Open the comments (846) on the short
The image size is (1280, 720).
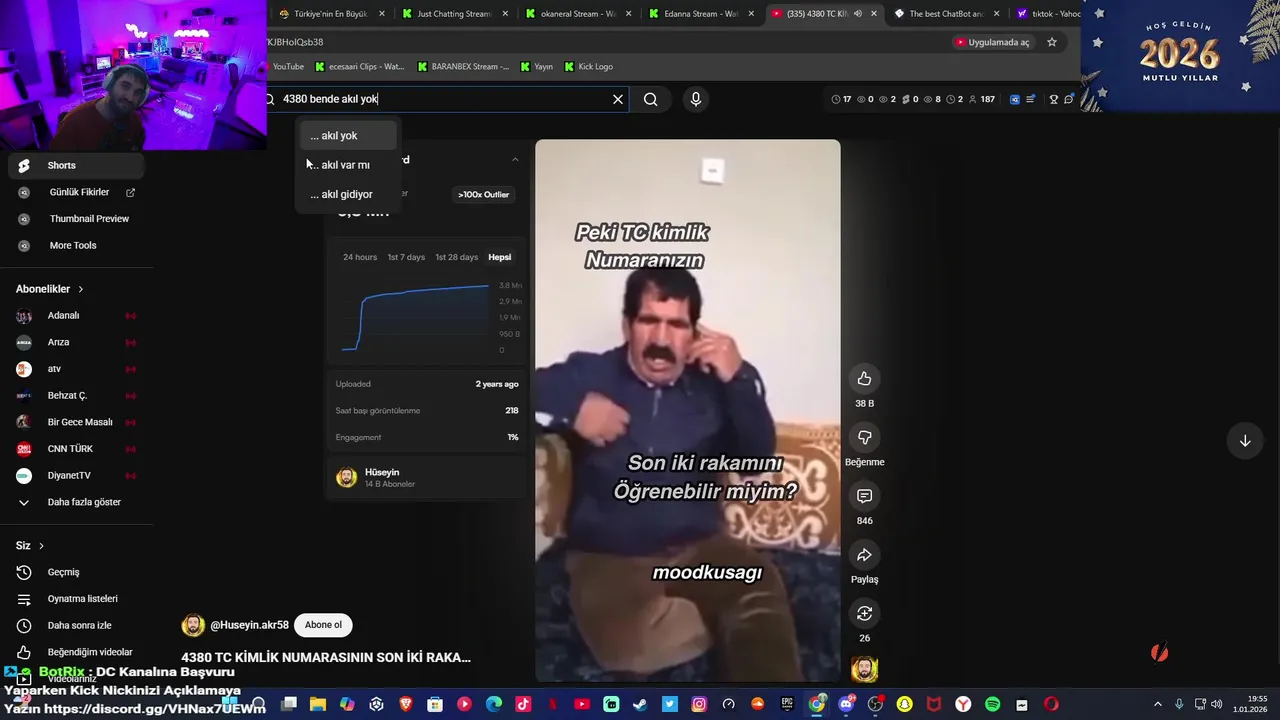864,496
